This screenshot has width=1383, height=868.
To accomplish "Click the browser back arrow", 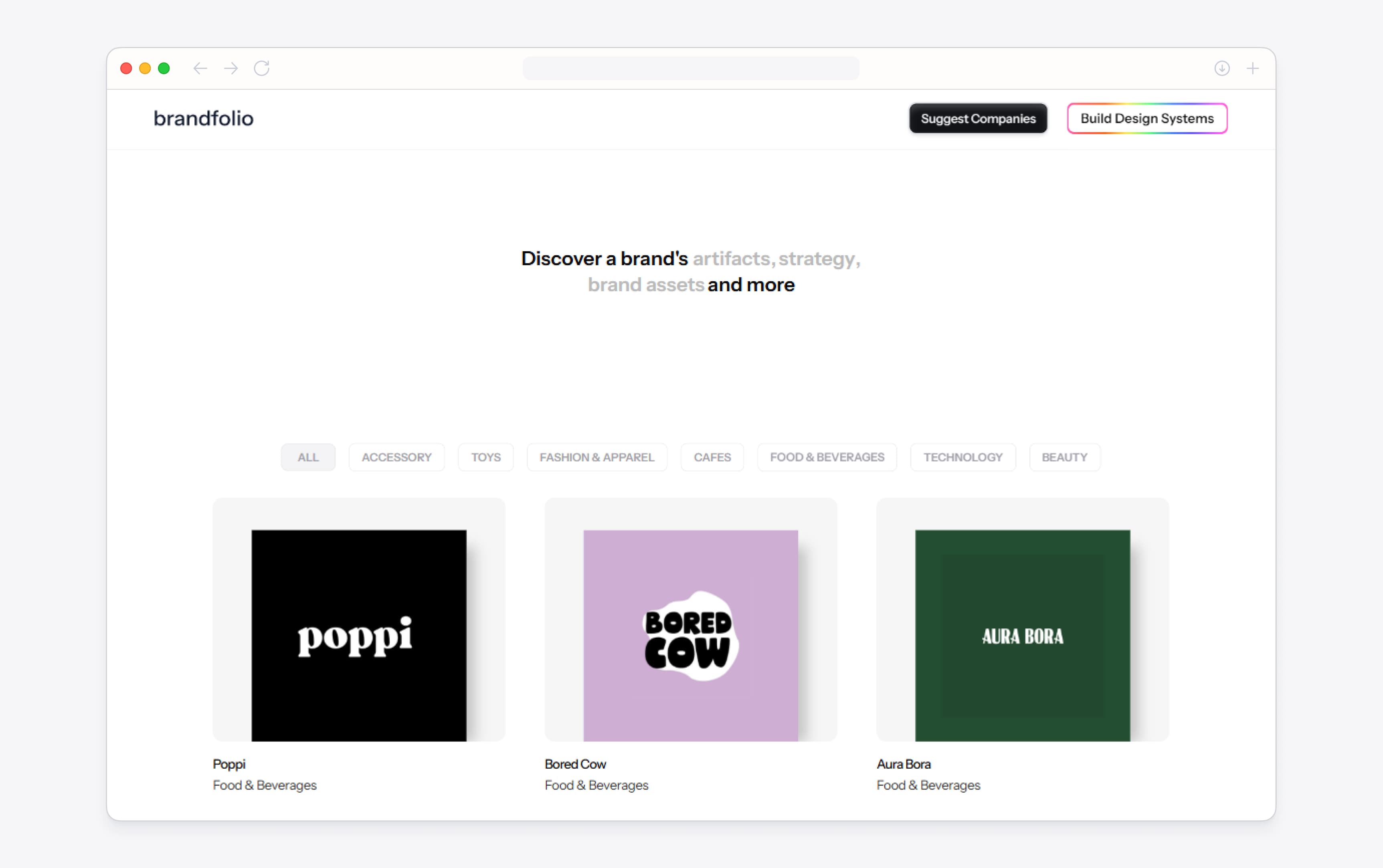I will point(200,68).
